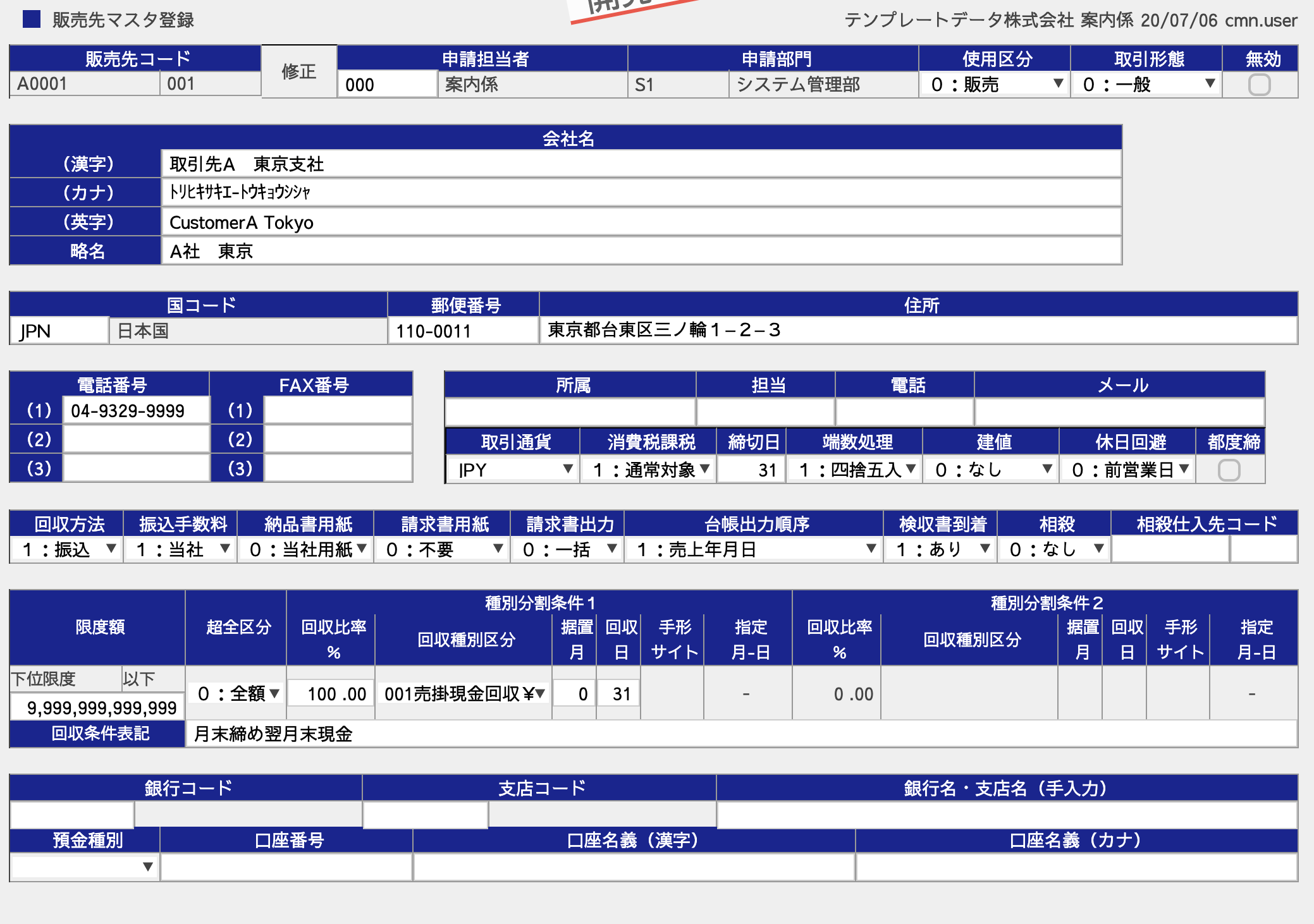Click the 申請部門 code S1
Viewport: 1314px width, 924px height.
[644, 84]
